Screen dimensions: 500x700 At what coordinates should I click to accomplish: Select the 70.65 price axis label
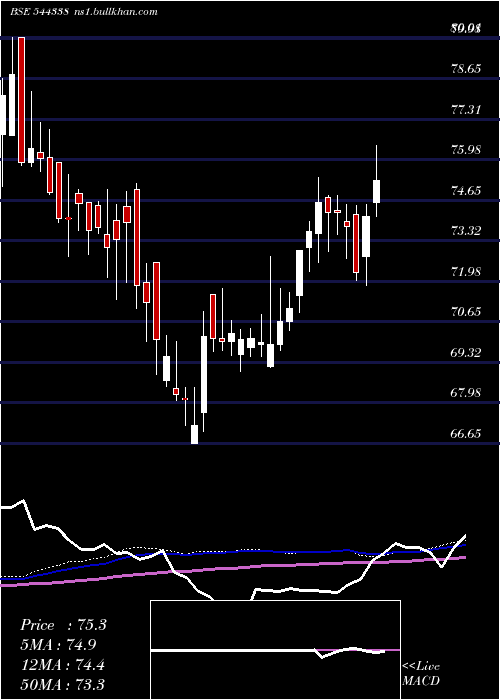(x=466, y=312)
